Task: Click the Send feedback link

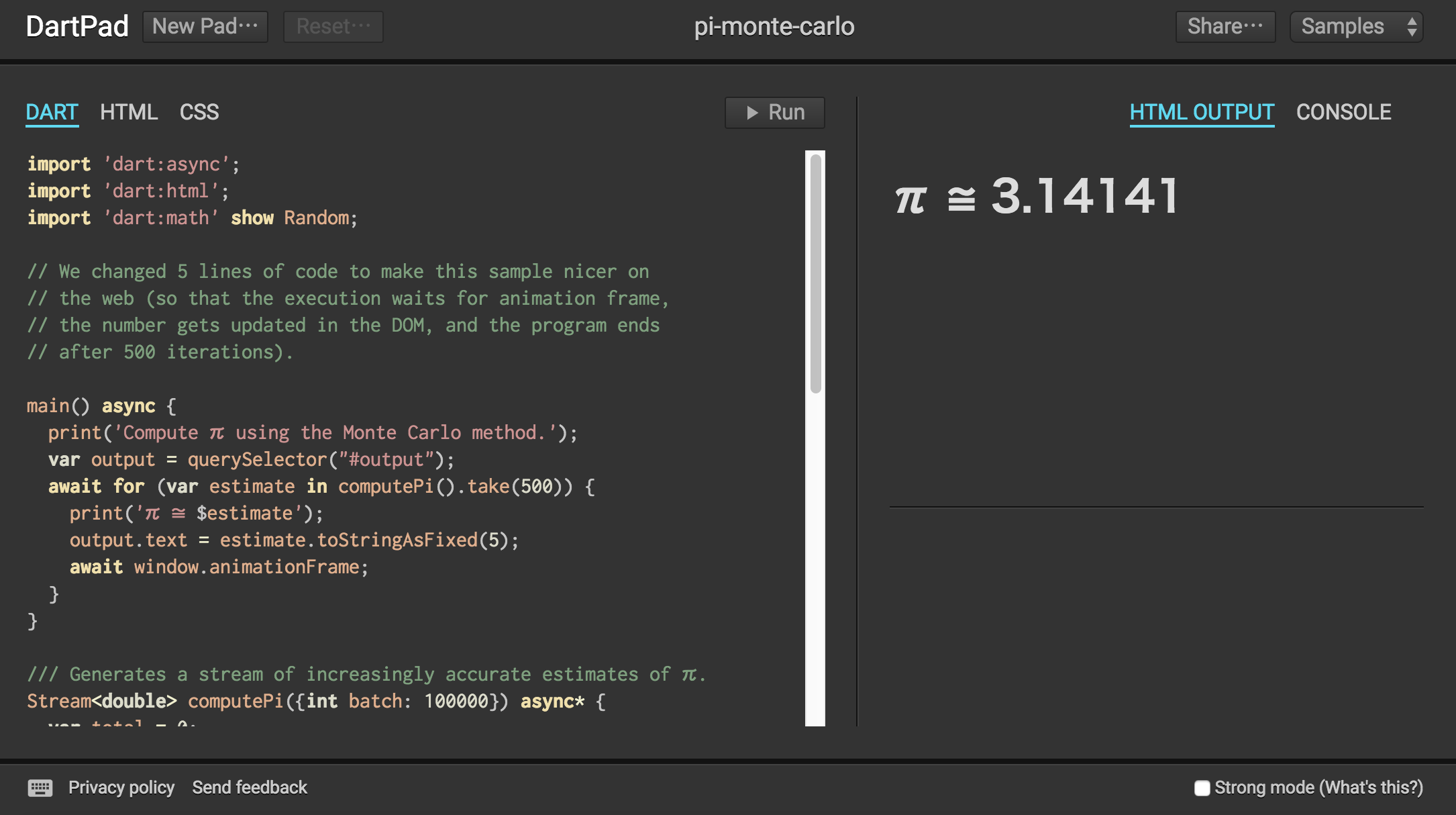Action: coord(250,787)
